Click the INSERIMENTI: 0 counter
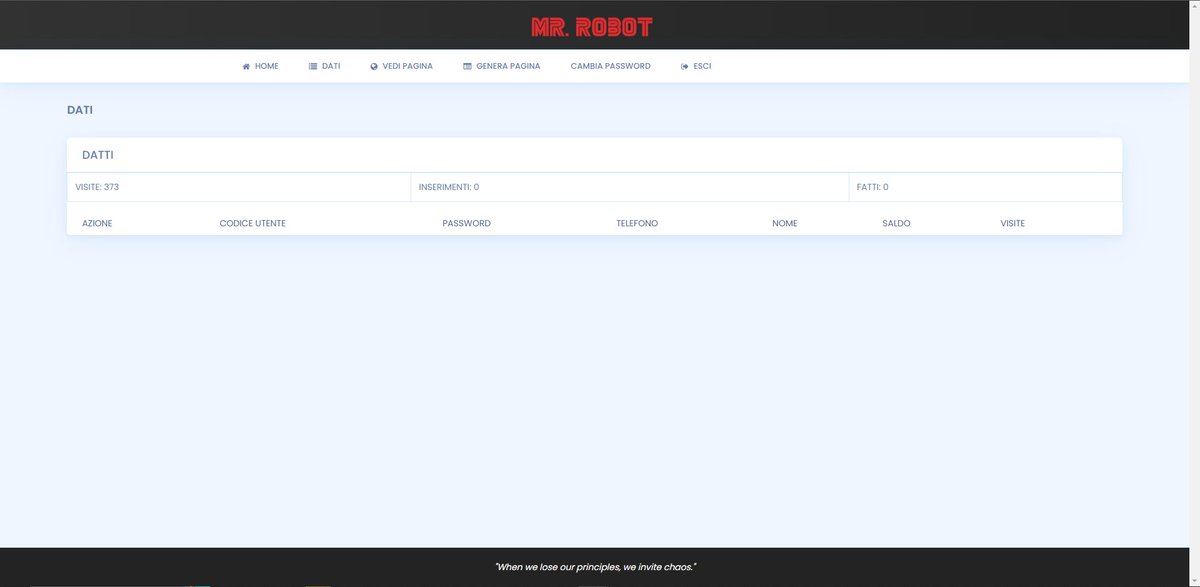The image size is (1200, 587). click(449, 187)
